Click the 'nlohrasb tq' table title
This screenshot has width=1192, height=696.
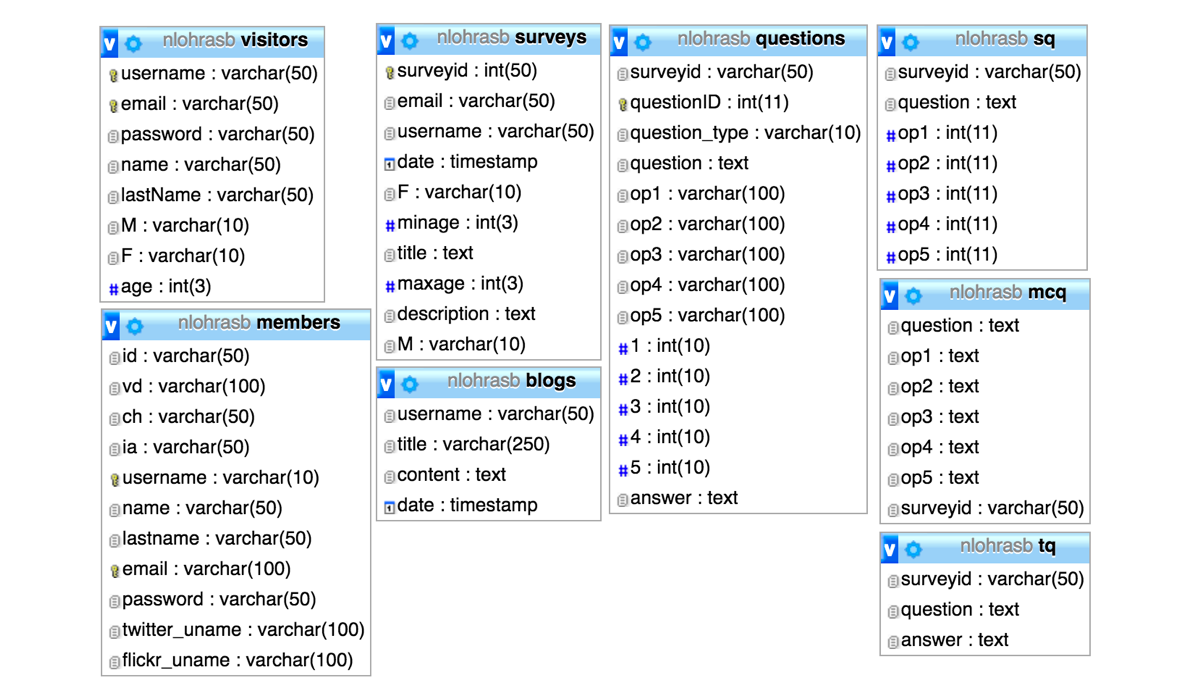[1007, 546]
